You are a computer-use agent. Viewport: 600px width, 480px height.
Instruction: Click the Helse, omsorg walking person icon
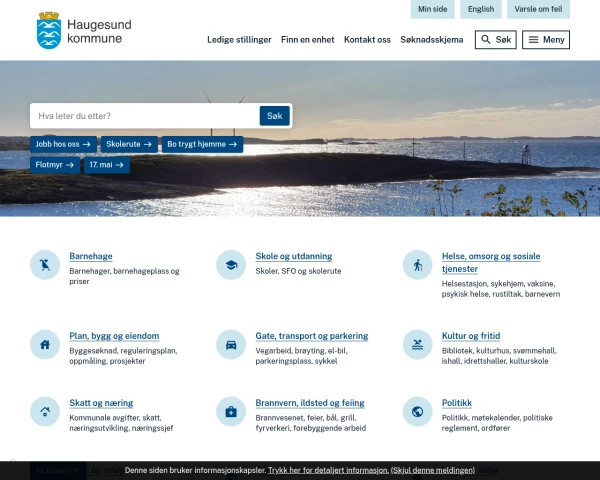(417, 265)
